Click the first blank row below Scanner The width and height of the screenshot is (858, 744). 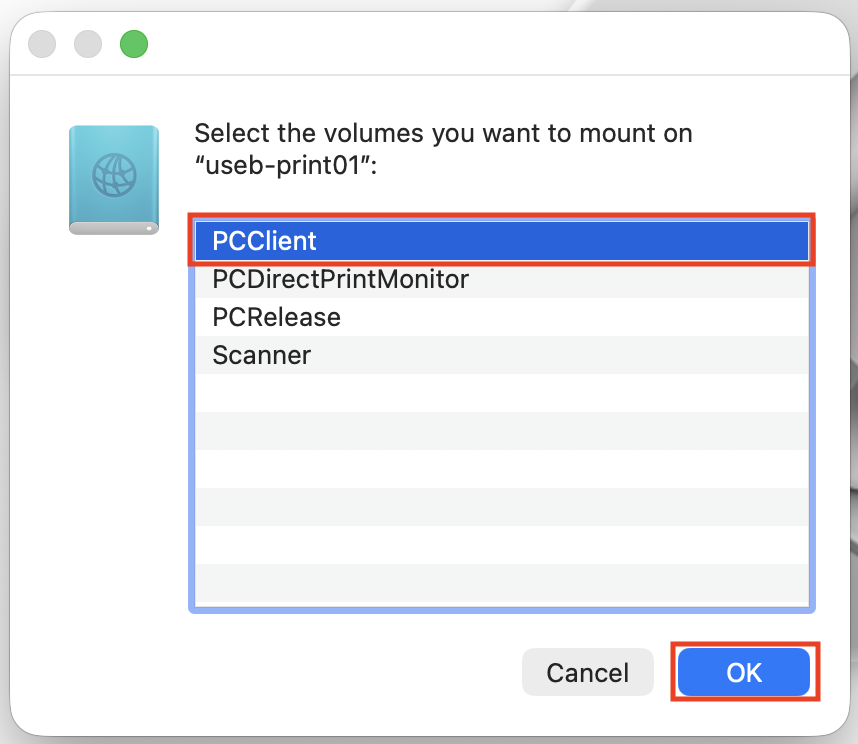500,393
